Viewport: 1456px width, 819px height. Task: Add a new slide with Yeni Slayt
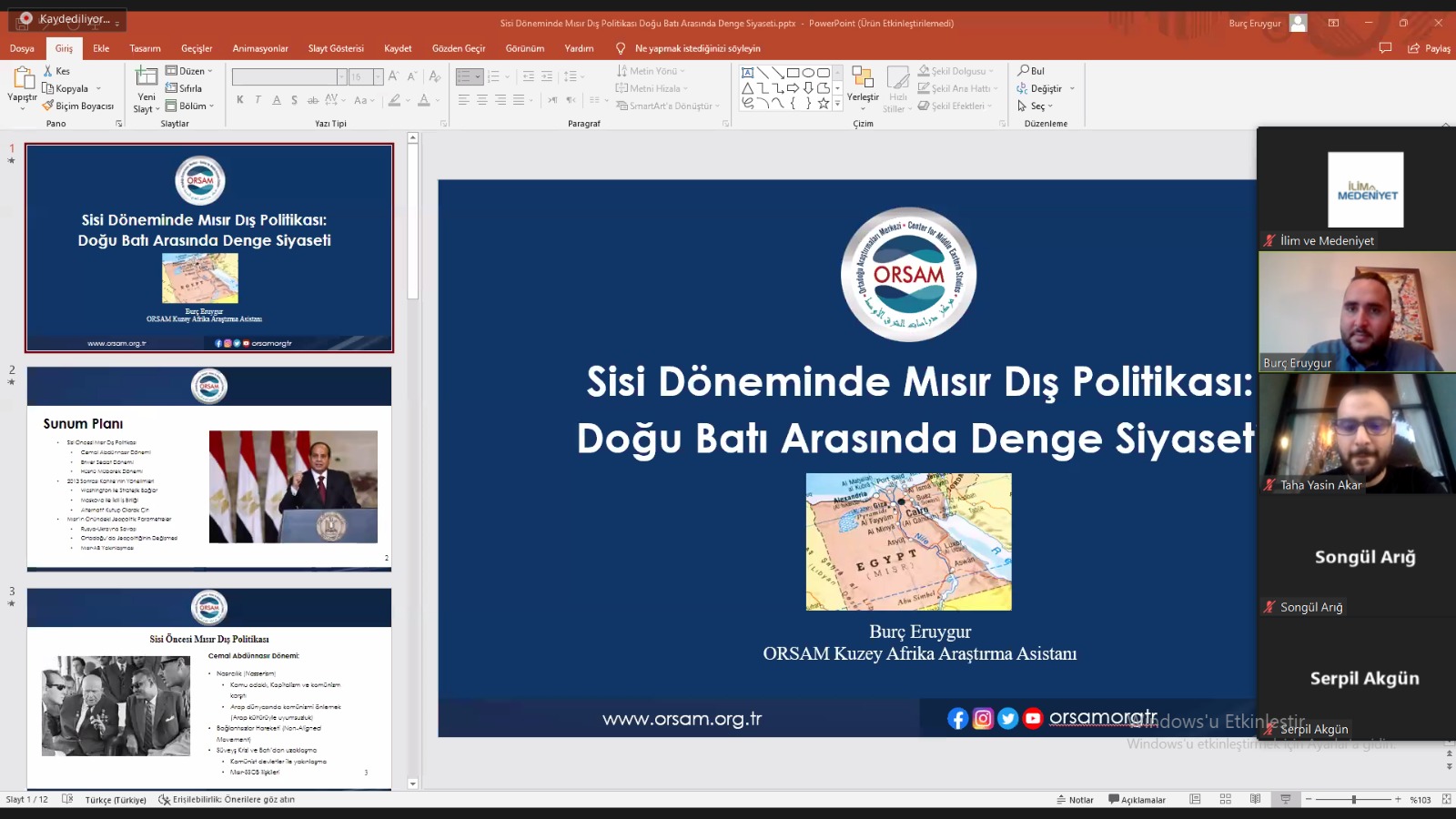pyautogui.click(x=147, y=91)
